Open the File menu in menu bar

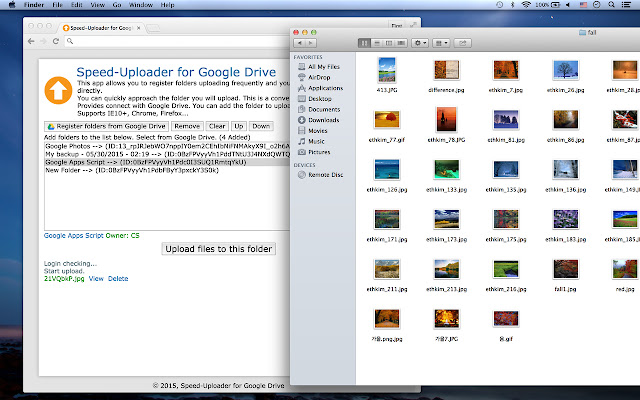57,5
